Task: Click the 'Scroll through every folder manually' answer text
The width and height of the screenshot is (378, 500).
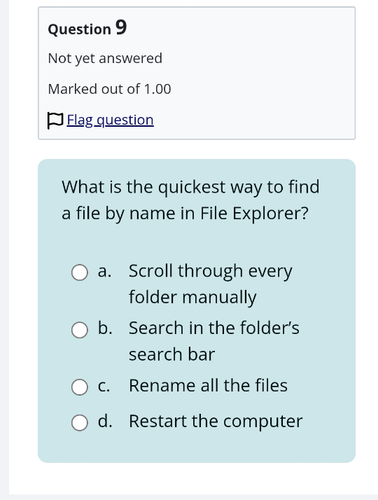Action: pos(211,284)
